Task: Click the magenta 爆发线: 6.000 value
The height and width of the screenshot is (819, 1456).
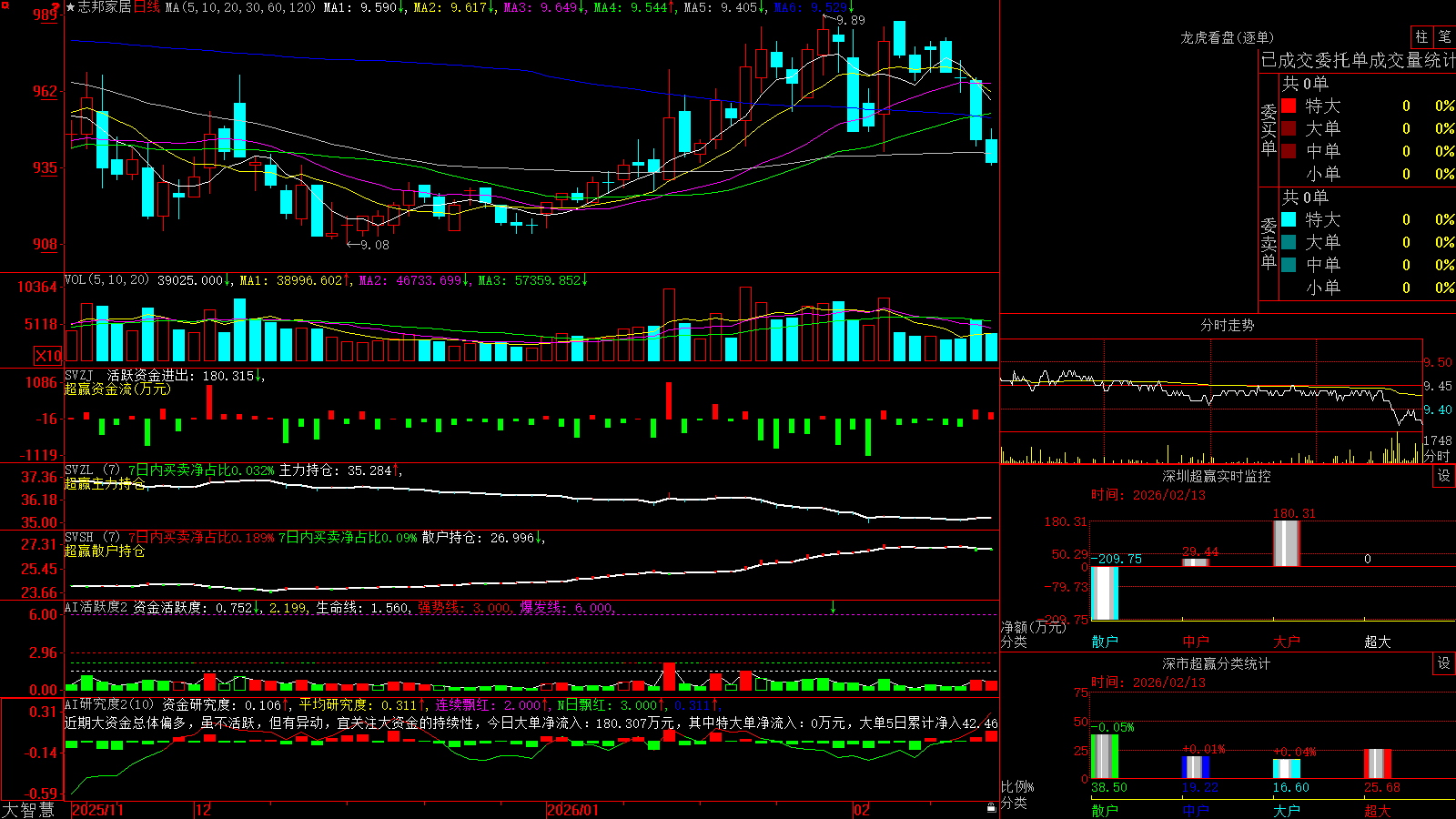Action: 568,608
